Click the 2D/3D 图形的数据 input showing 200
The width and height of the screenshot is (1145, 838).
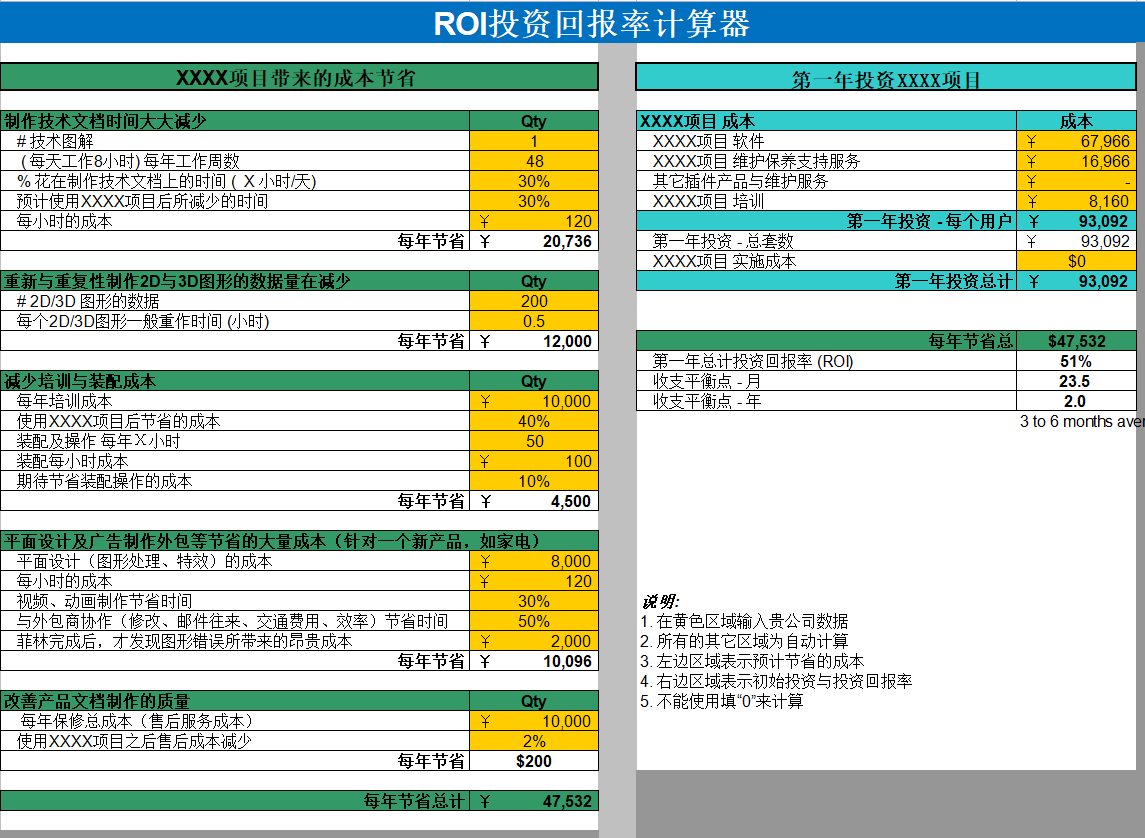pyautogui.click(x=534, y=301)
